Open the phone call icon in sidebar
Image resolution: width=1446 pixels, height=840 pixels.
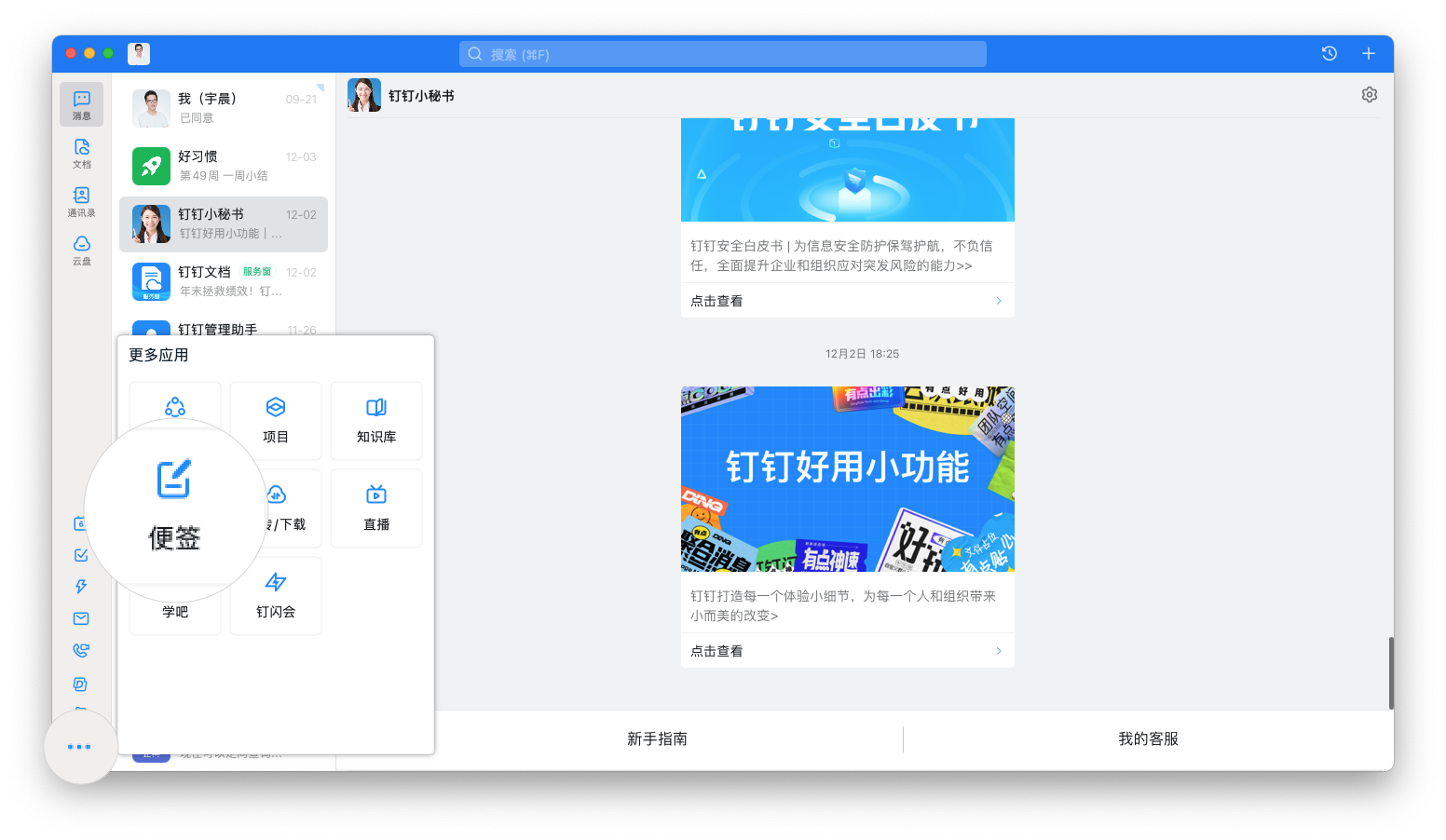80,649
